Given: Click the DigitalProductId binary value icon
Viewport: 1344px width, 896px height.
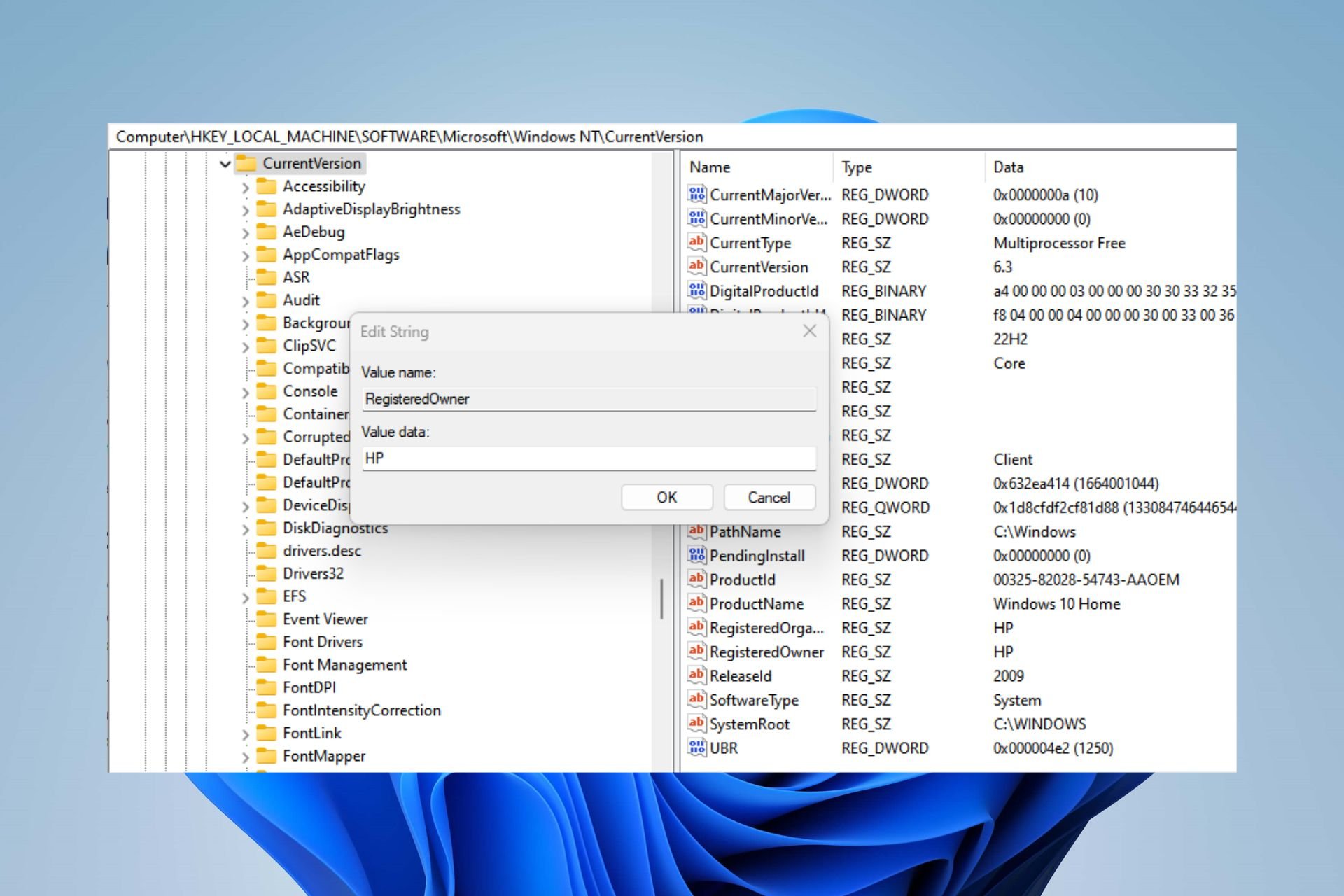Looking at the screenshot, I should [696, 290].
